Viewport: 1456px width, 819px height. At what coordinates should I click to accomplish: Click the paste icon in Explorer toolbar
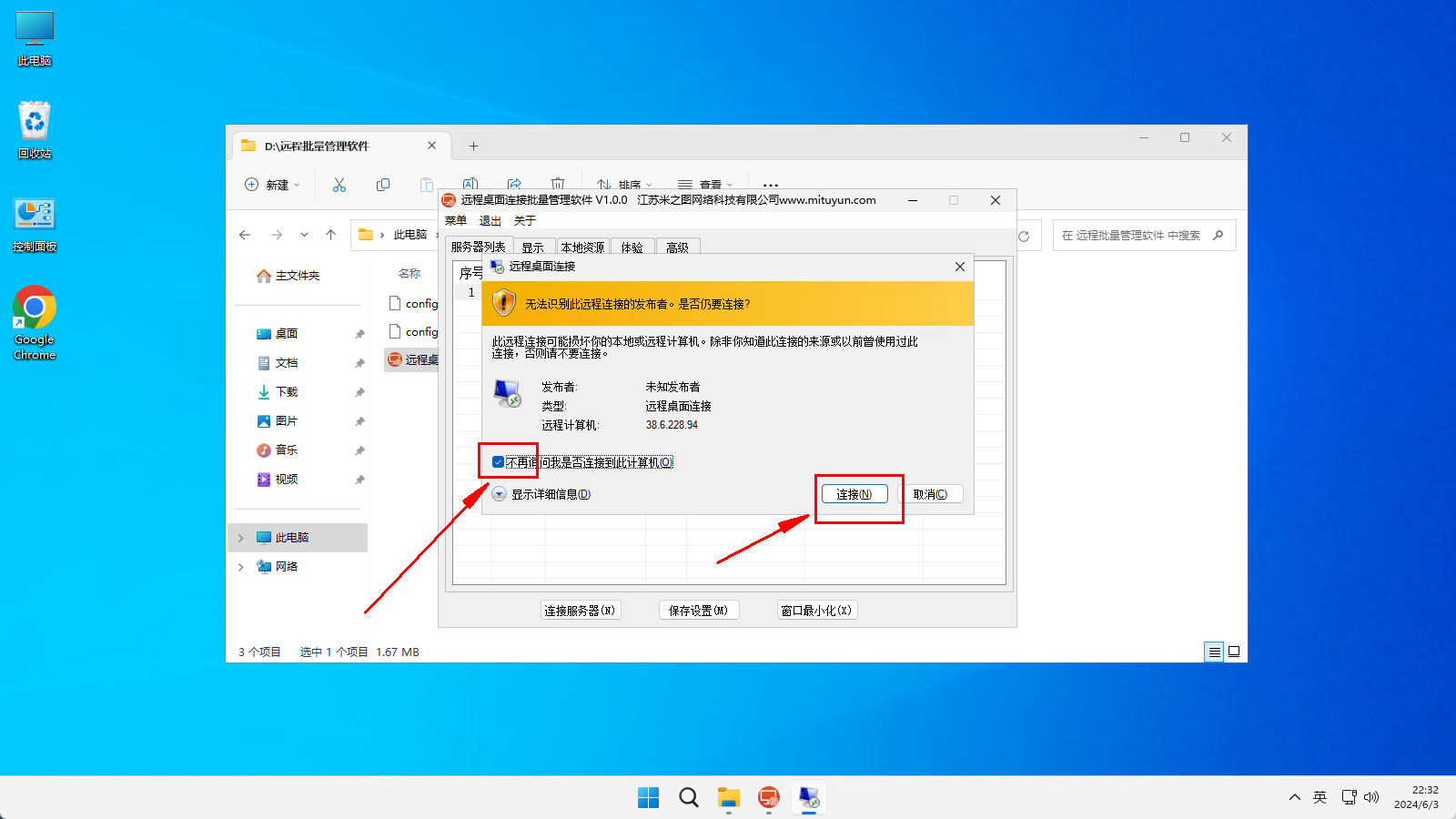coord(426,185)
